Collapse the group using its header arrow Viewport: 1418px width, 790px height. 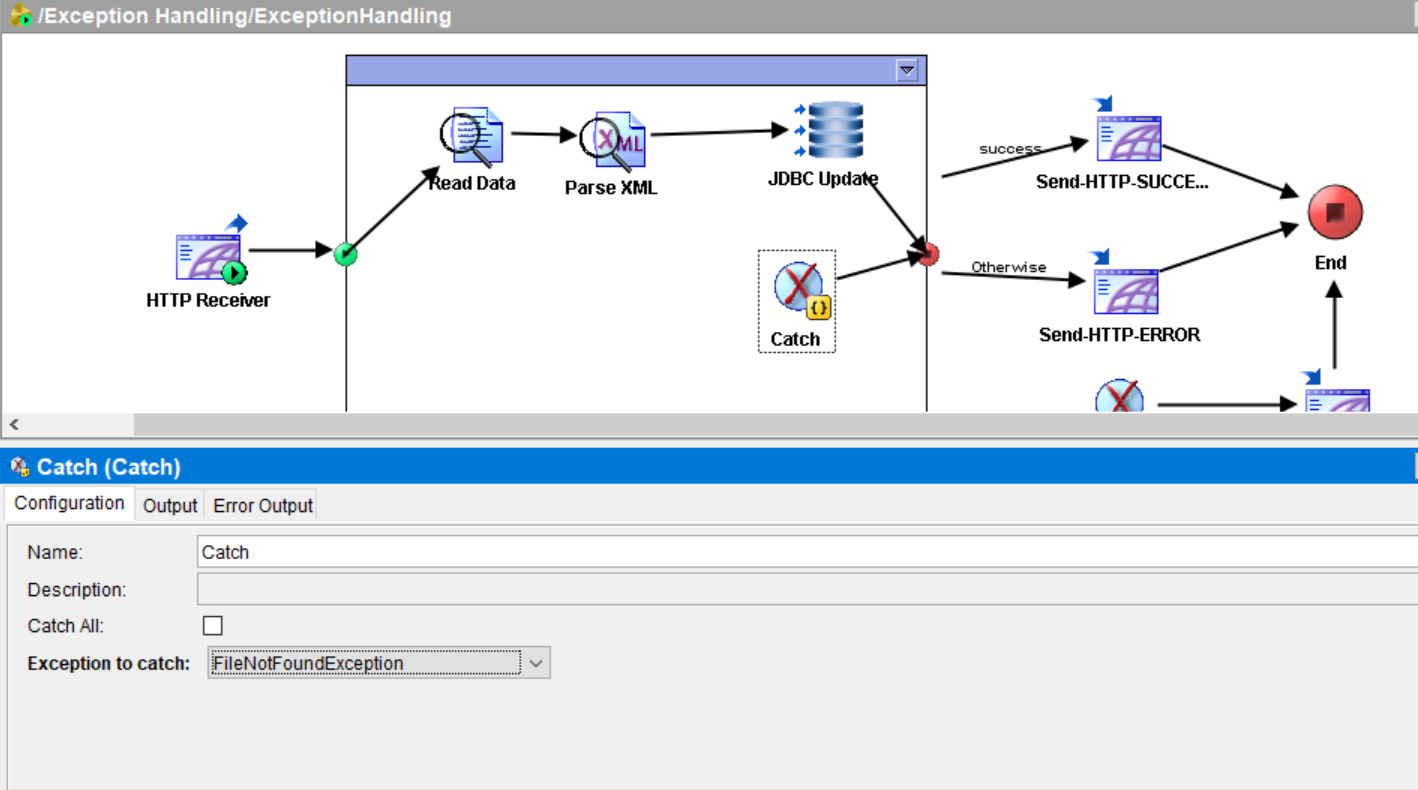908,70
